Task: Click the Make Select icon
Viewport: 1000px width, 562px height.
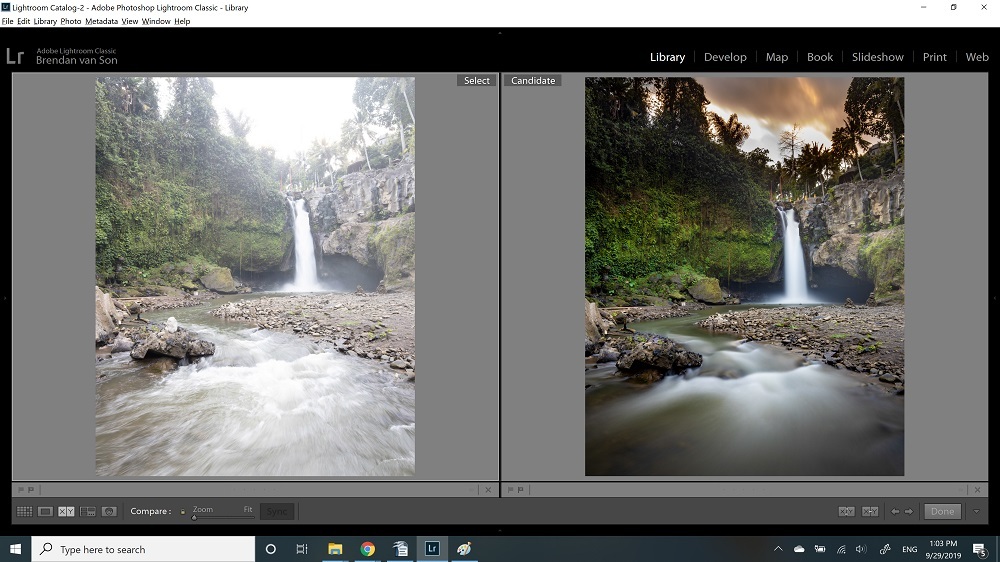Action: [x=870, y=511]
